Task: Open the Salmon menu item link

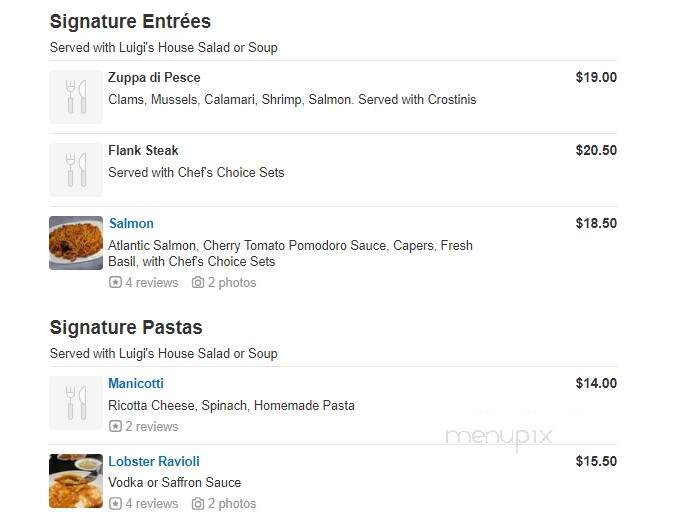Action: (131, 223)
